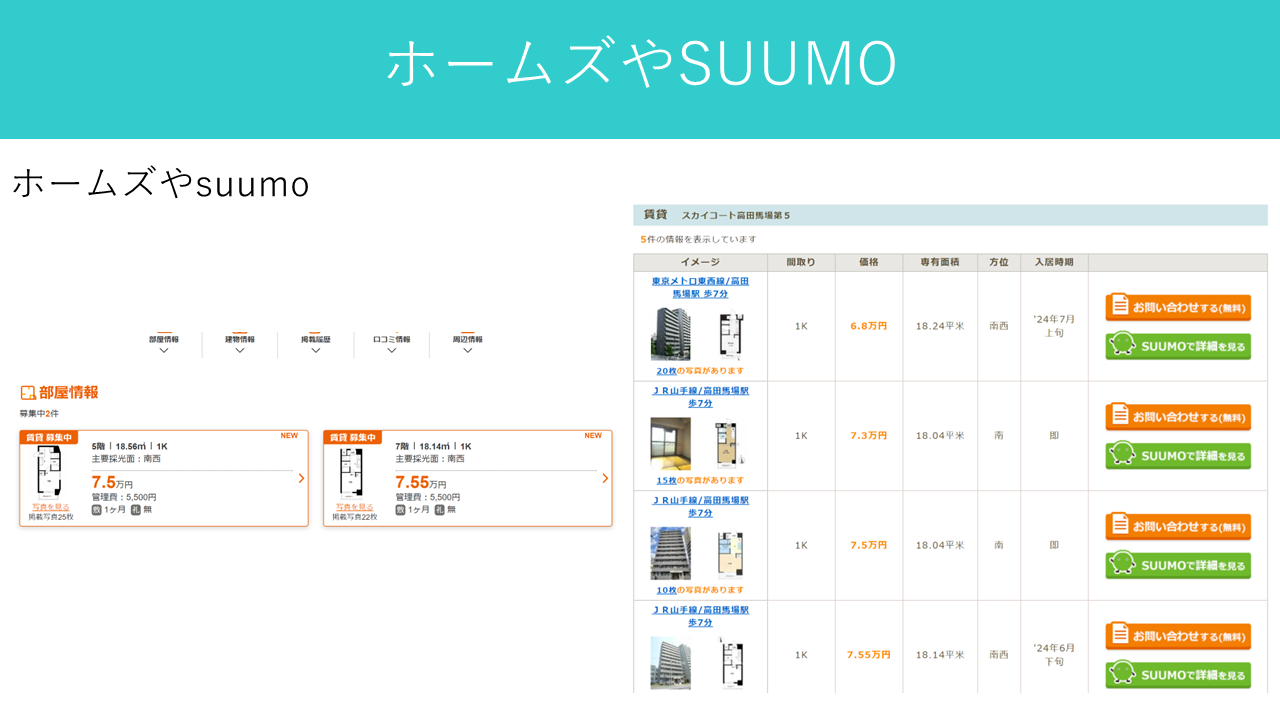Click the 礼 key-money icon on the 5階 card
The height and width of the screenshot is (720, 1280).
(x=135, y=509)
